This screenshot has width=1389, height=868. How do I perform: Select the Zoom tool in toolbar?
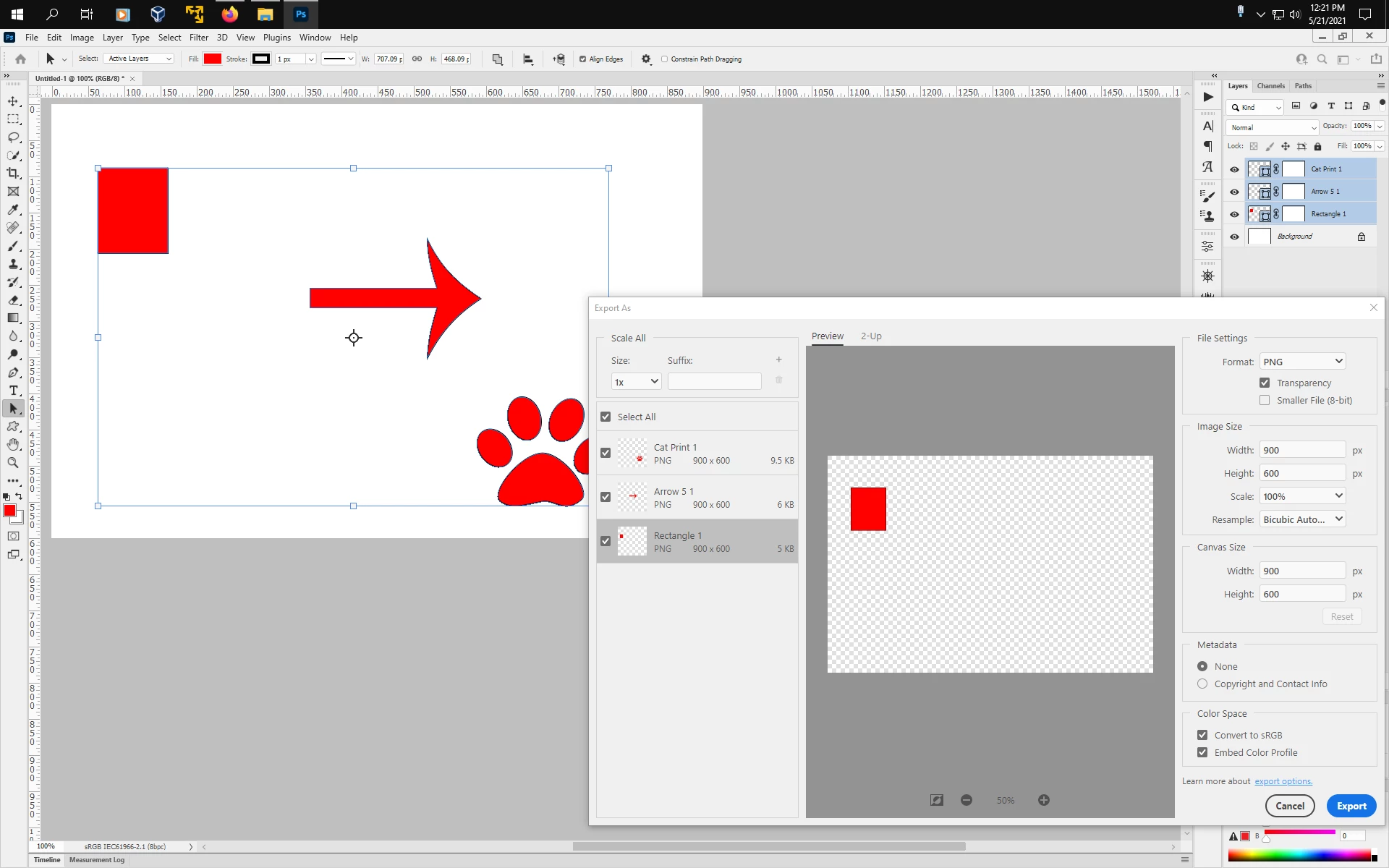pyautogui.click(x=13, y=463)
